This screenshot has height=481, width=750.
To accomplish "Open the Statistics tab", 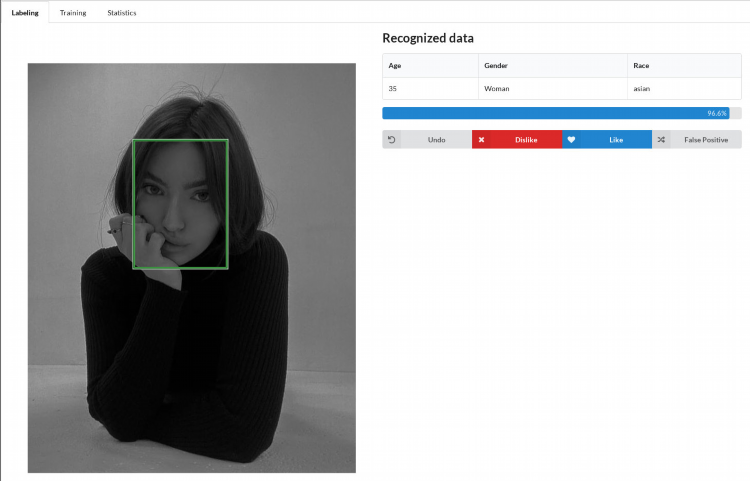I will coord(121,13).
